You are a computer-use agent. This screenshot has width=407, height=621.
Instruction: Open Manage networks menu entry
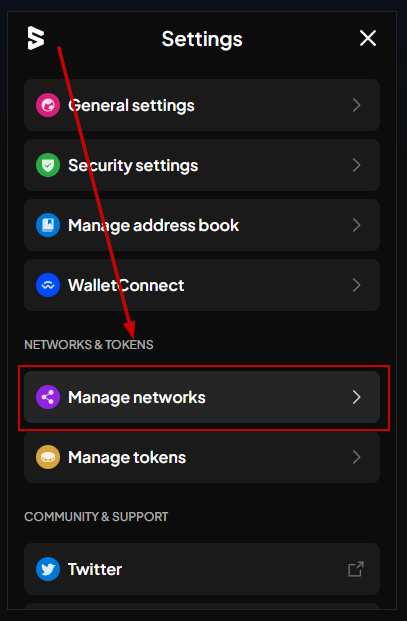(202, 397)
